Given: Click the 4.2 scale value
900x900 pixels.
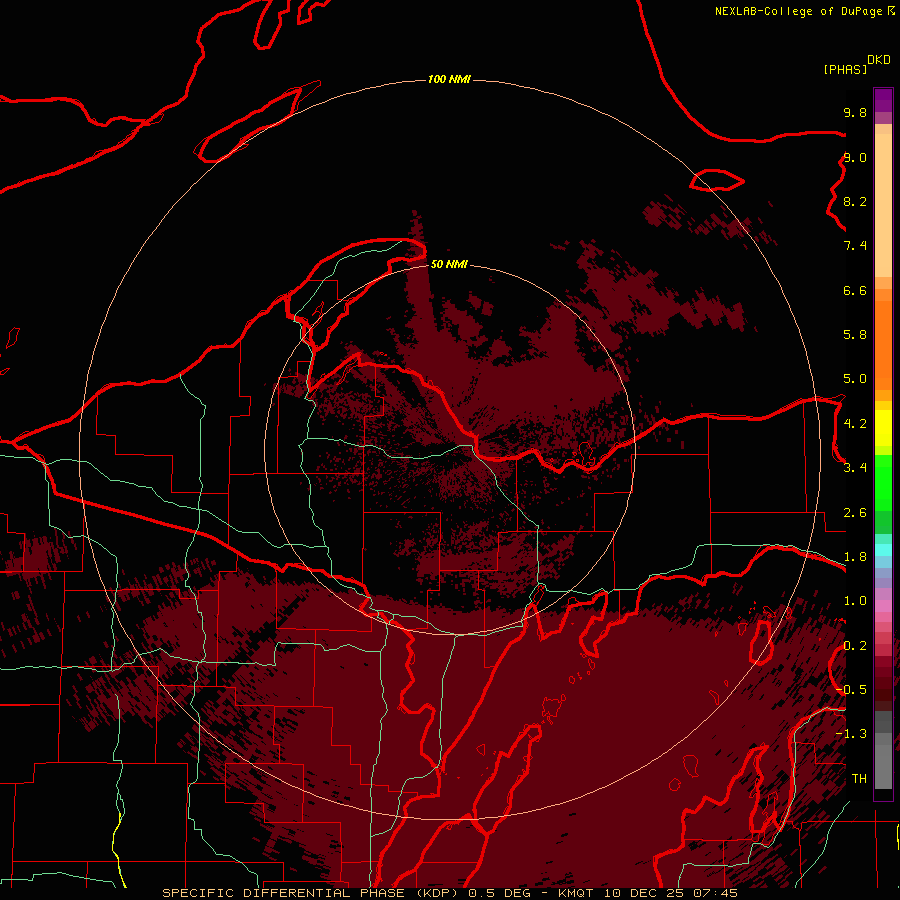Looking at the screenshot, I should 855,423.
